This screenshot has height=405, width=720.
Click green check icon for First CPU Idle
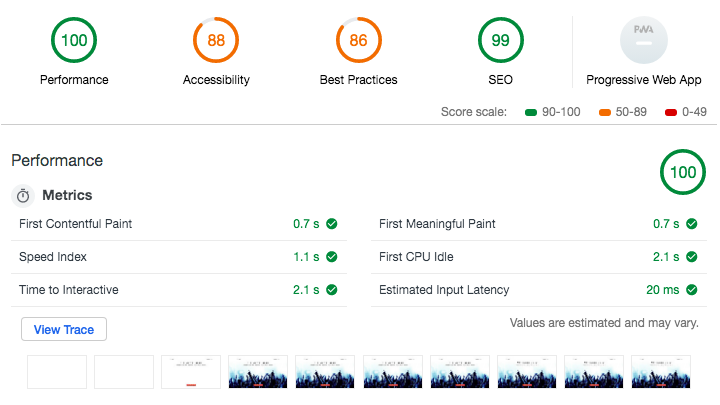tap(692, 257)
